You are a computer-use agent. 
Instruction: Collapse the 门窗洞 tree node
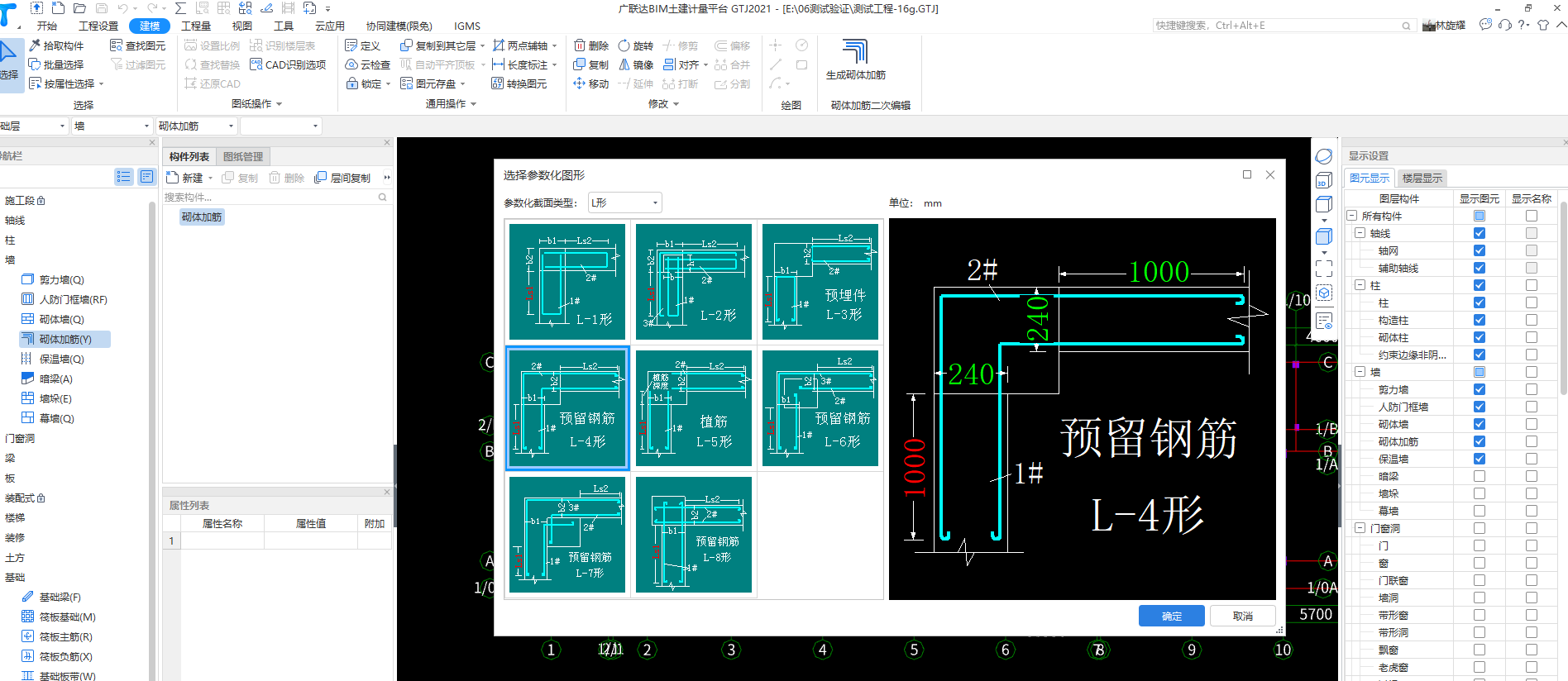pos(1360,528)
